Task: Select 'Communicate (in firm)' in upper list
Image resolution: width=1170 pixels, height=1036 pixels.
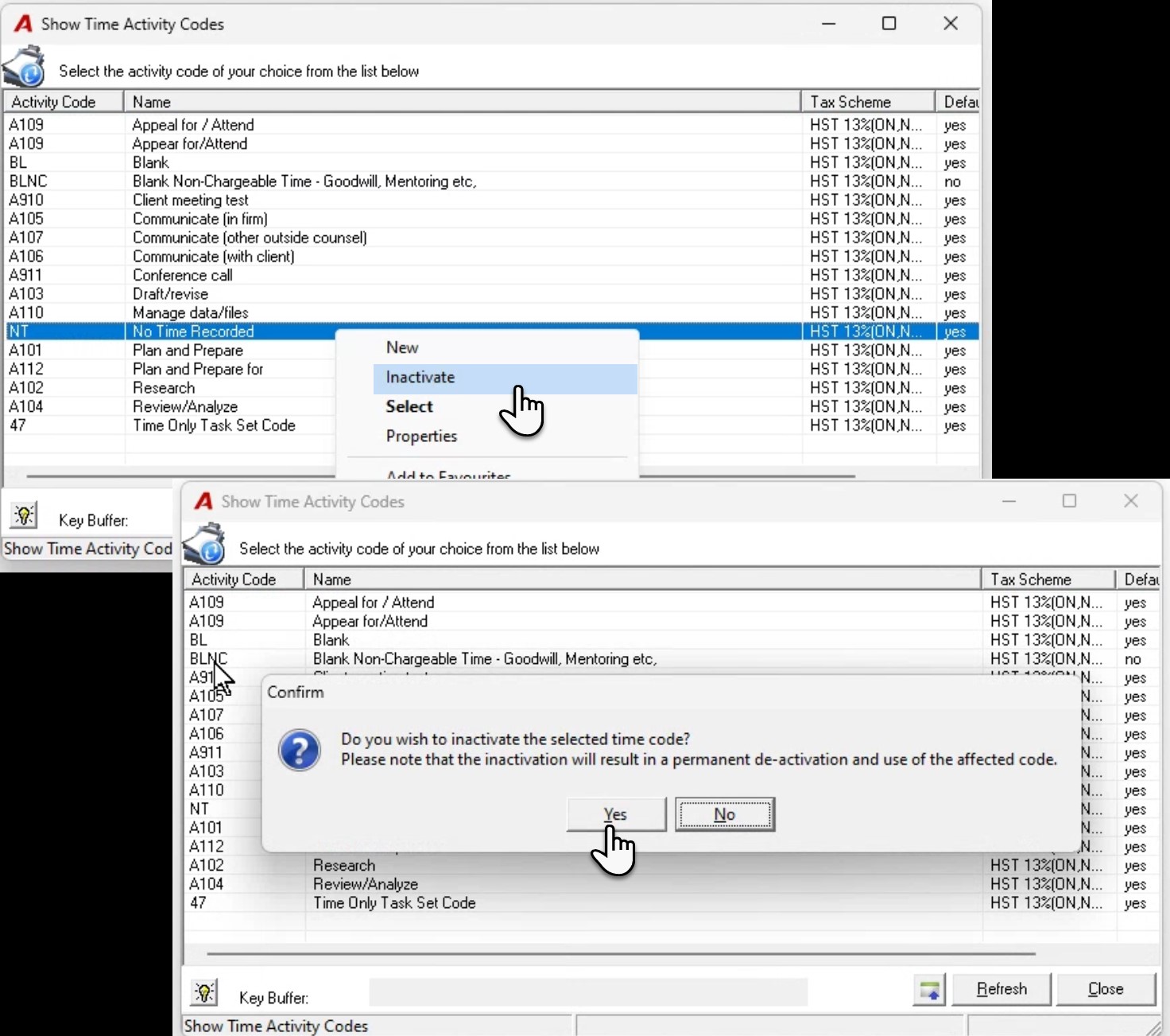Action: pyautogui.click(x=492, y=219)
